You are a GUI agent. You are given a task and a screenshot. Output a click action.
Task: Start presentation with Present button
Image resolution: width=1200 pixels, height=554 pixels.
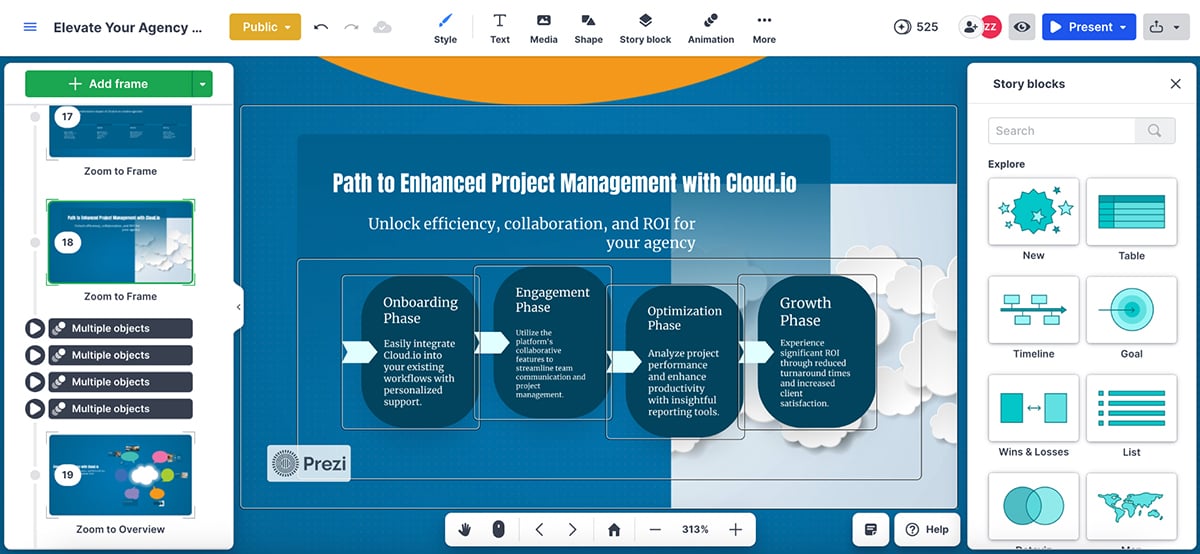pyautogui.click(x=1080, y=27)
